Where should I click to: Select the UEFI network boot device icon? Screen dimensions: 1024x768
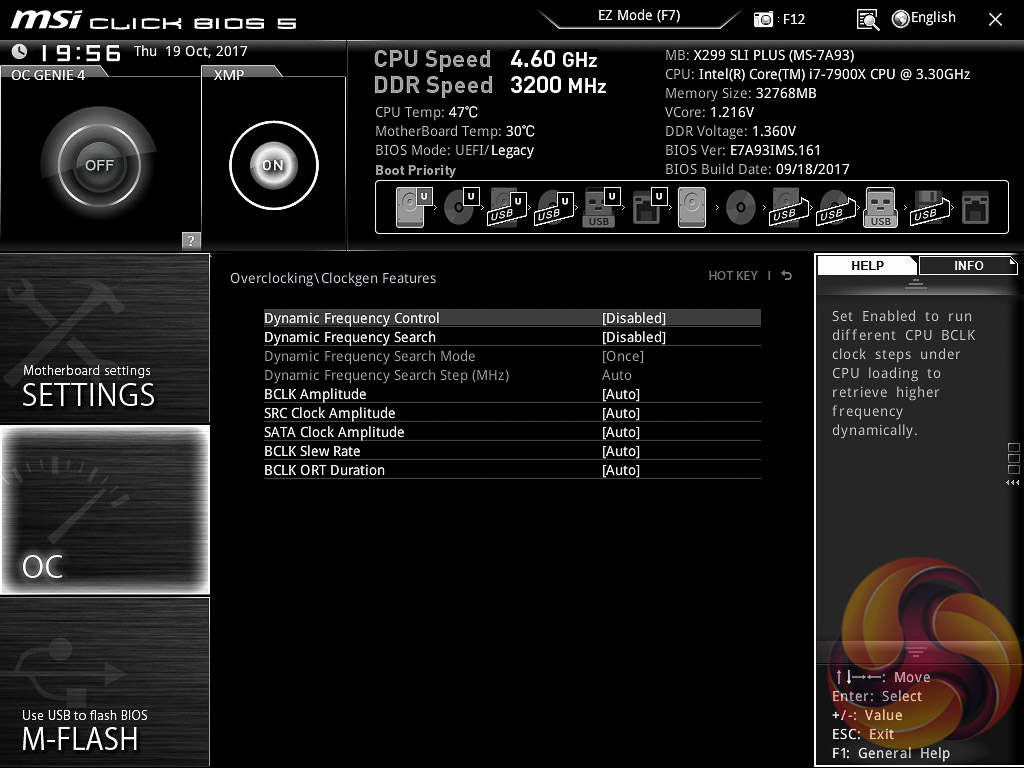coord(649,207)
